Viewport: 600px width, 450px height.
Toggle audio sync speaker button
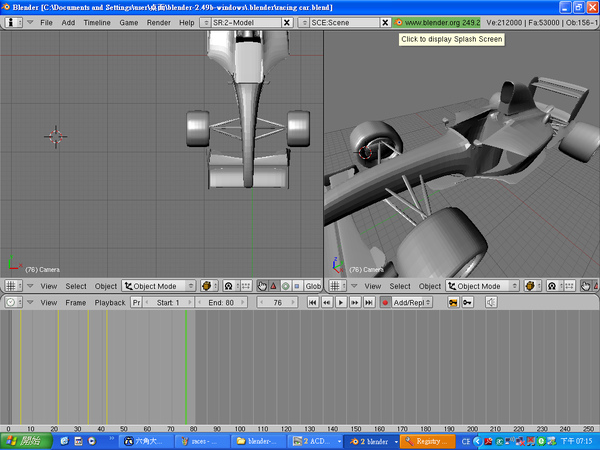[491, 302]
